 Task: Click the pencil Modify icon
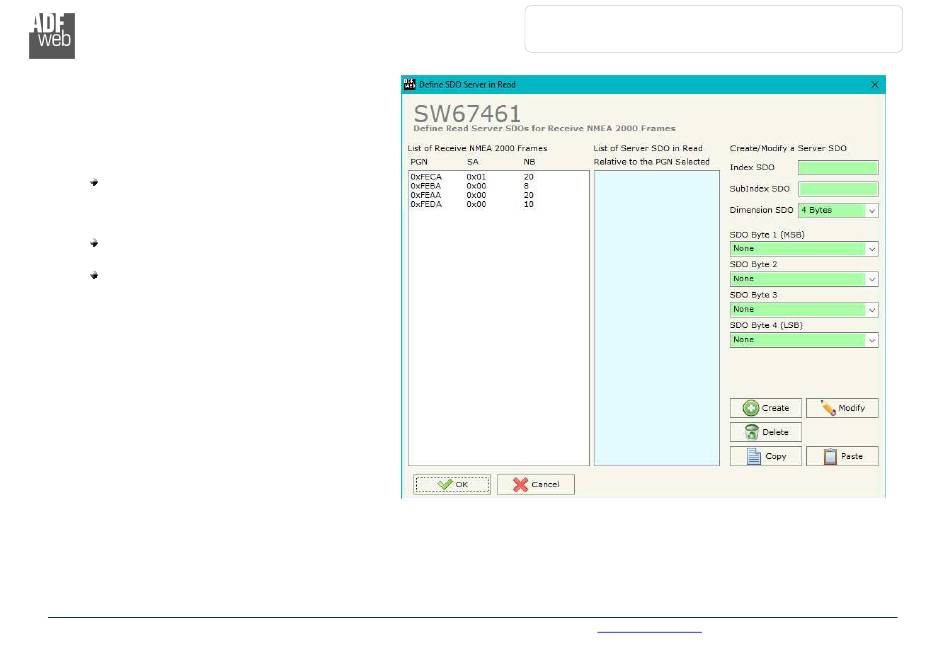coord(827,408)
